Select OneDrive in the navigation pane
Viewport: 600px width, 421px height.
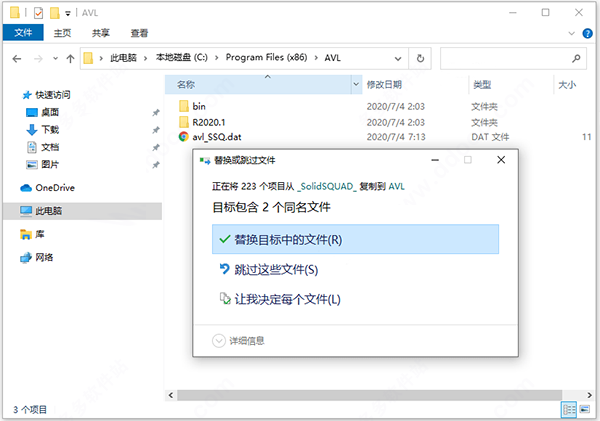54,187
